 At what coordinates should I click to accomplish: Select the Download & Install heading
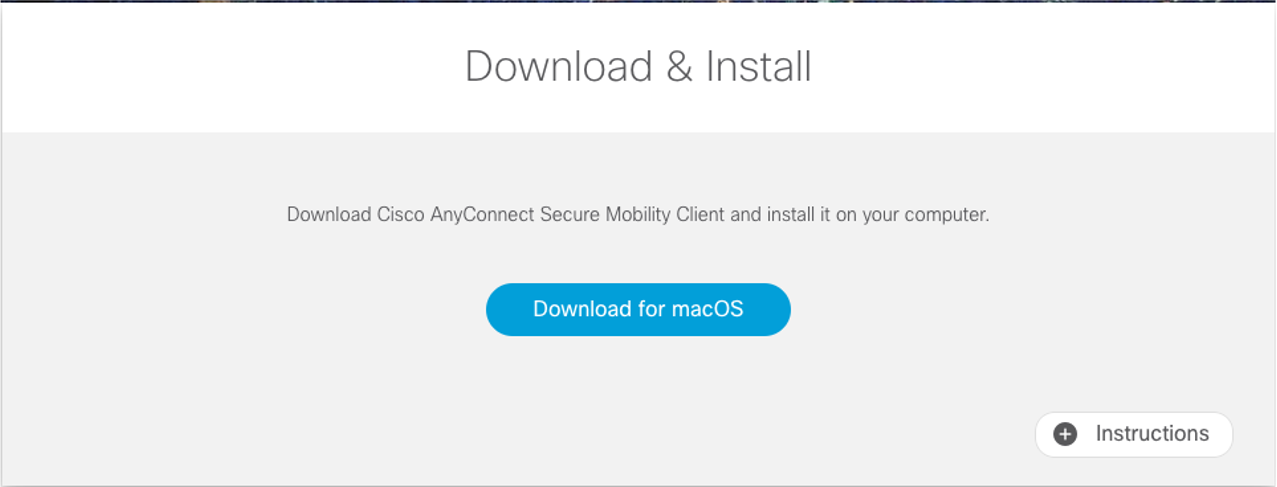[x=638, y=67]
